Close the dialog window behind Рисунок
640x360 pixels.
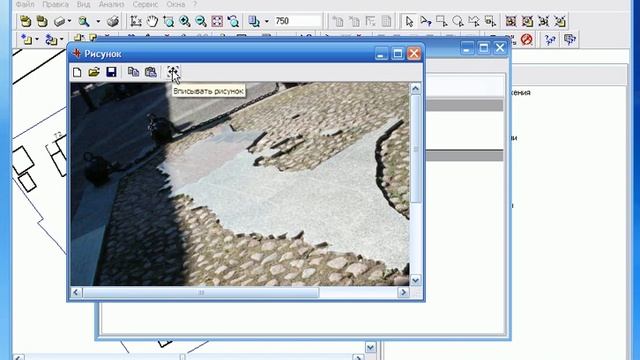pyautogui.click(x=500, y=48)
